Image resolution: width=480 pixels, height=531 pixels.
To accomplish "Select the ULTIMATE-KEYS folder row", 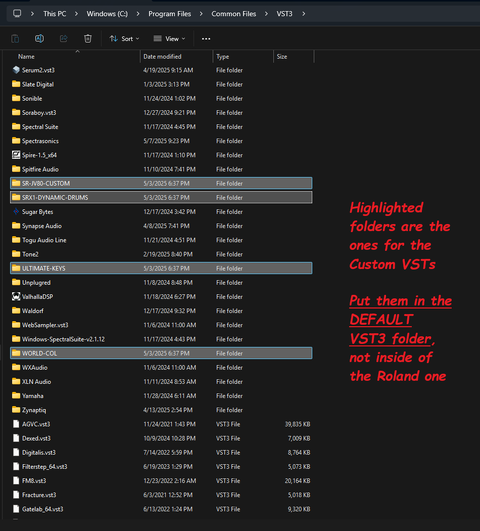I will 161,268.
